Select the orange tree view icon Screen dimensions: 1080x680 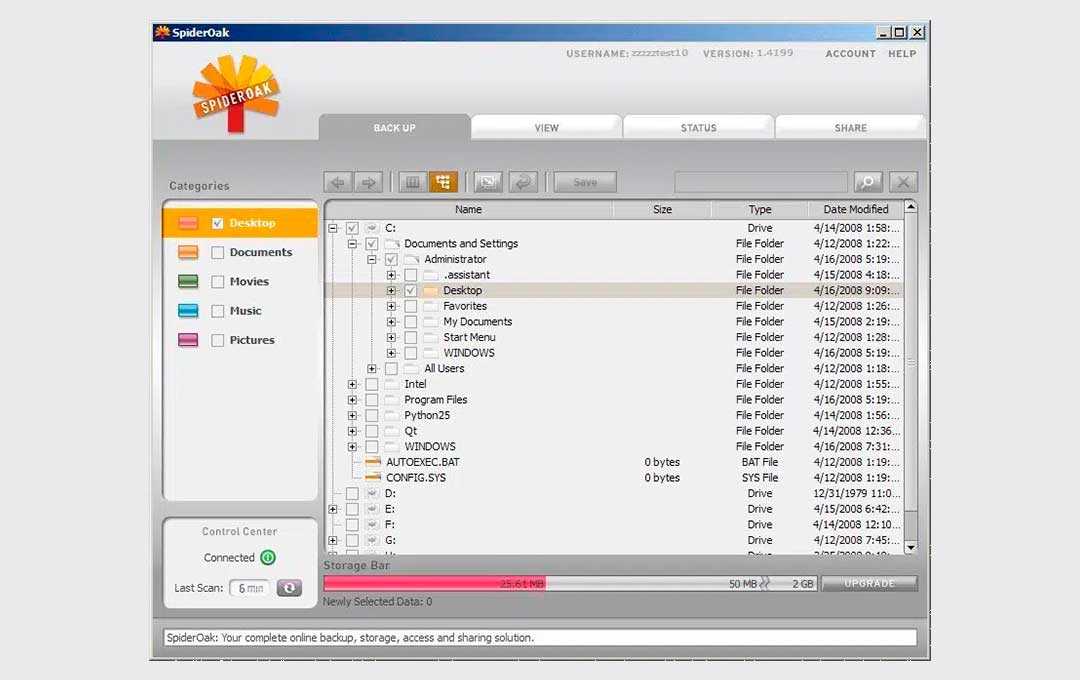tap(444, 182)
